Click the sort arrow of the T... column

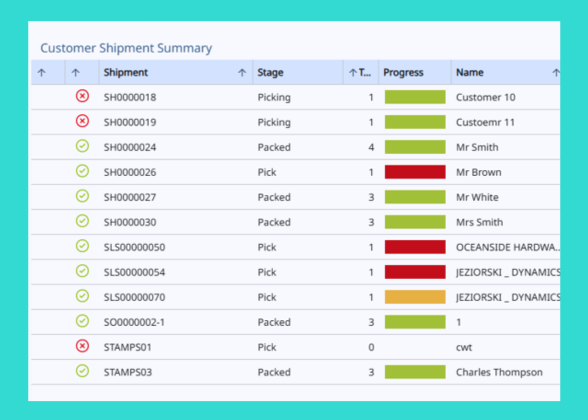(352, 72)
